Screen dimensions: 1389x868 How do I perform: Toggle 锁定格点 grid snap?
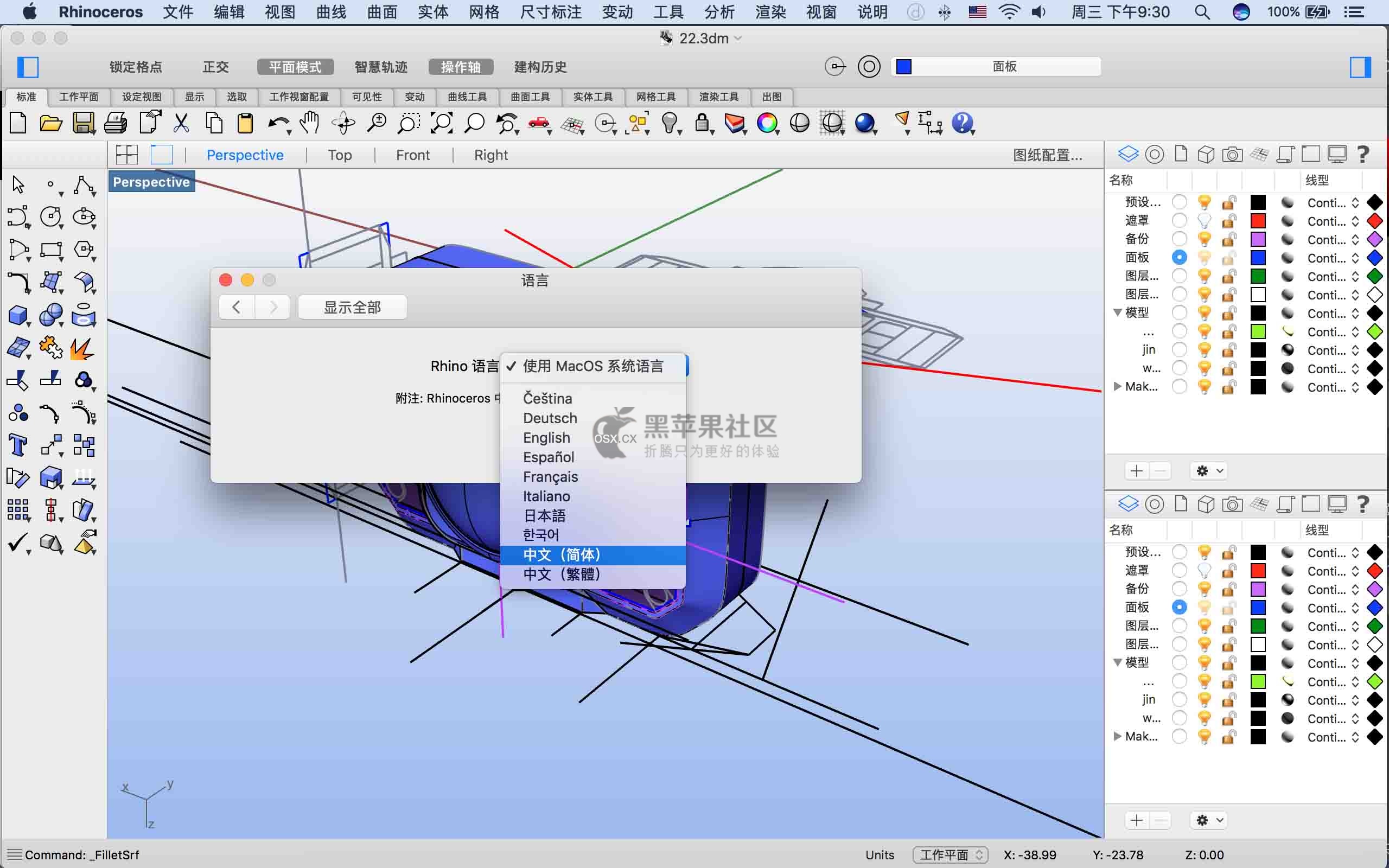(x=136, y=67)
